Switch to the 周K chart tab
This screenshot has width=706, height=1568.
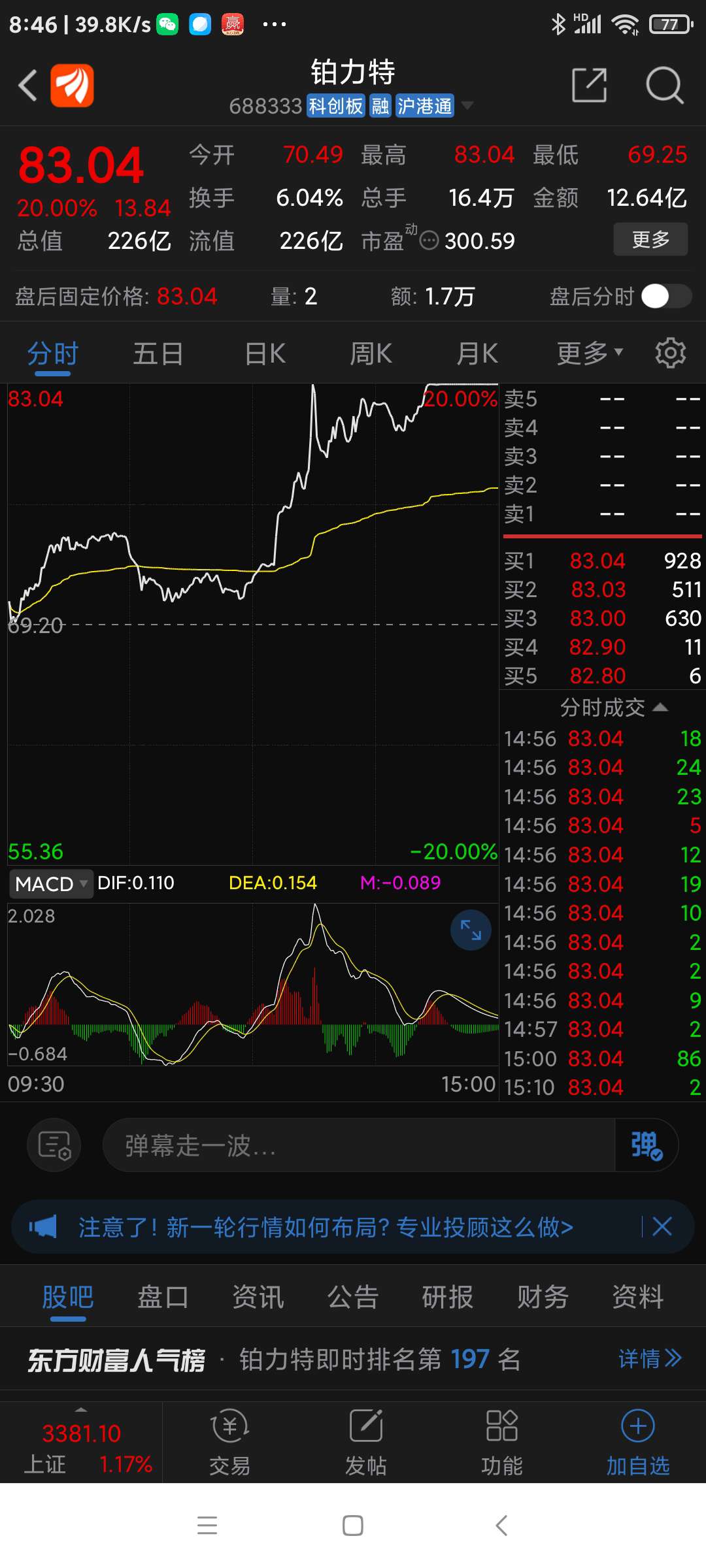tap(371, 354)
